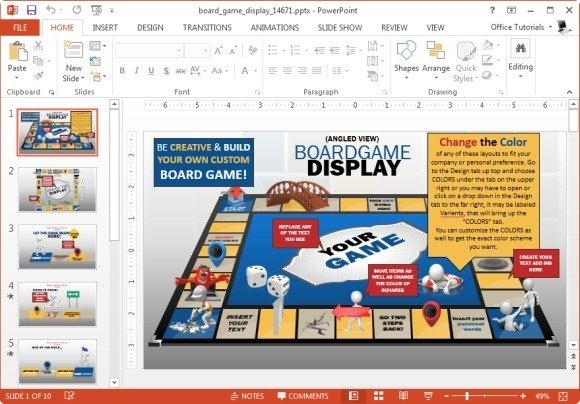Image resolution: width=580 pixels, height=404 pixels.
Task: Expand the Office Tutorials account dropdown
Action: (x=521, y=27)
